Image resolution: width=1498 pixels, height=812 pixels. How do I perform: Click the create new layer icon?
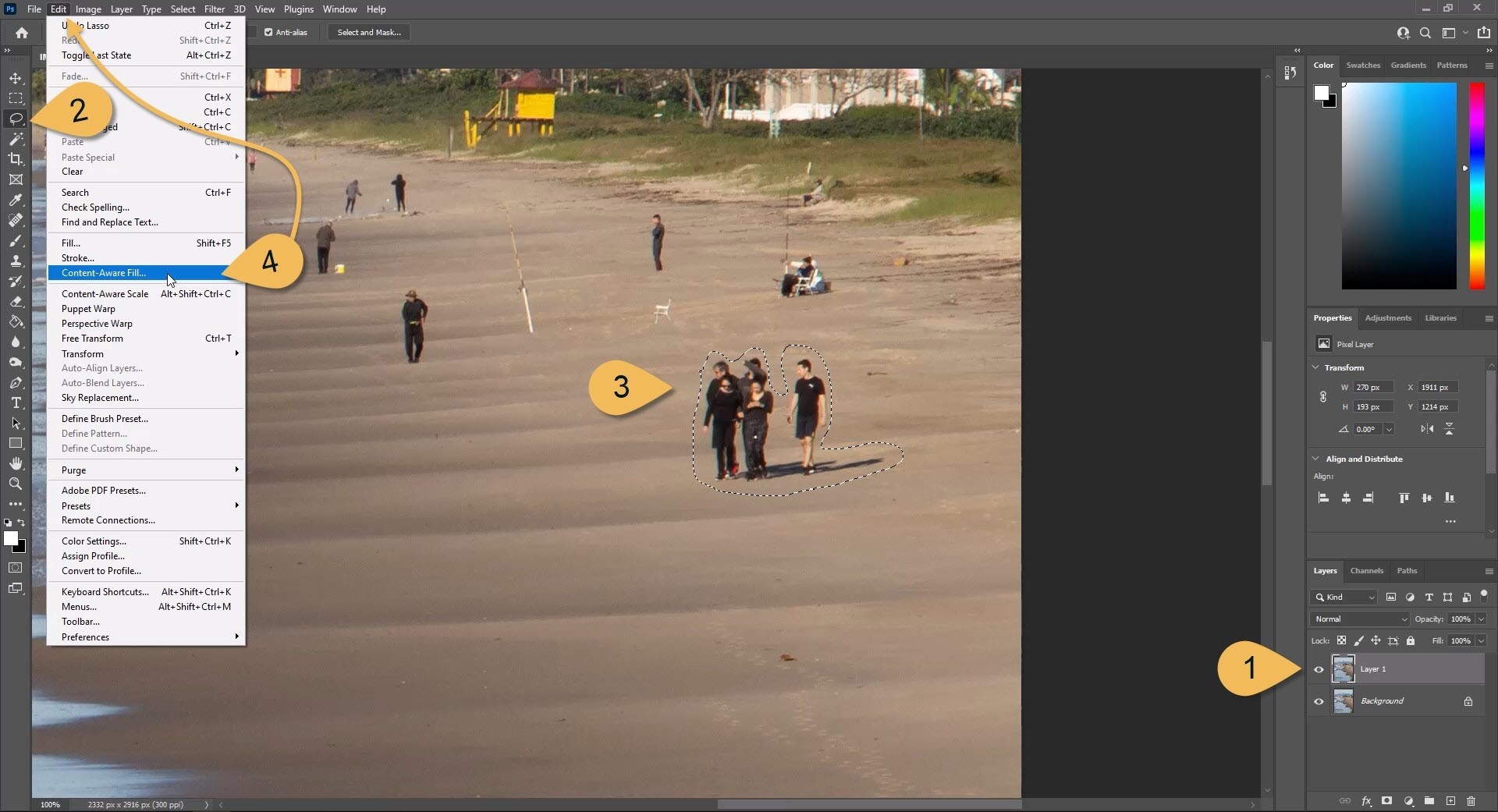1450,801
